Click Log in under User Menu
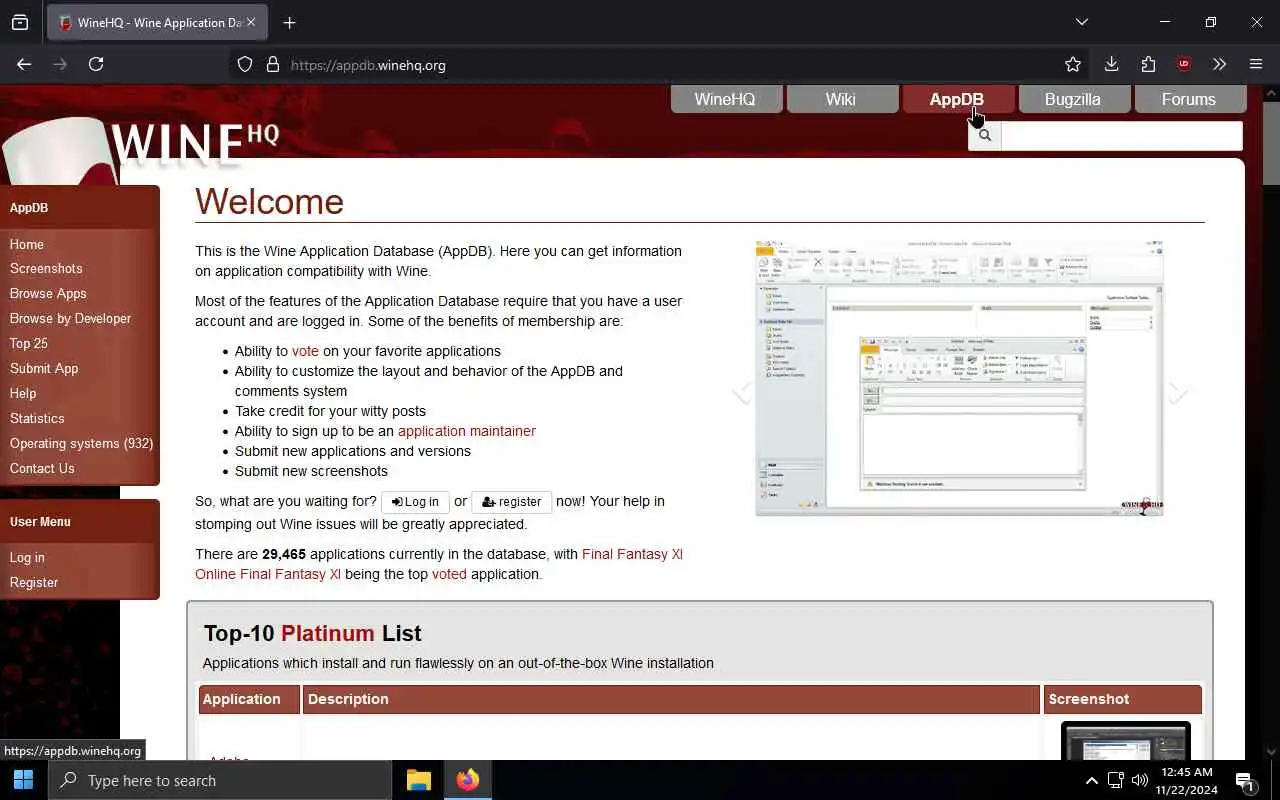The image size is (1280, 800). pyautogui.click(x=27, y=557)
